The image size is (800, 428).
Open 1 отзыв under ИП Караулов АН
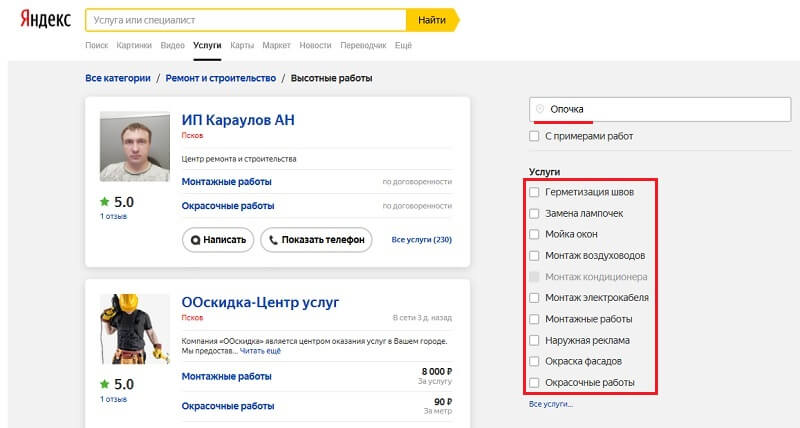[x=113, y=216]
